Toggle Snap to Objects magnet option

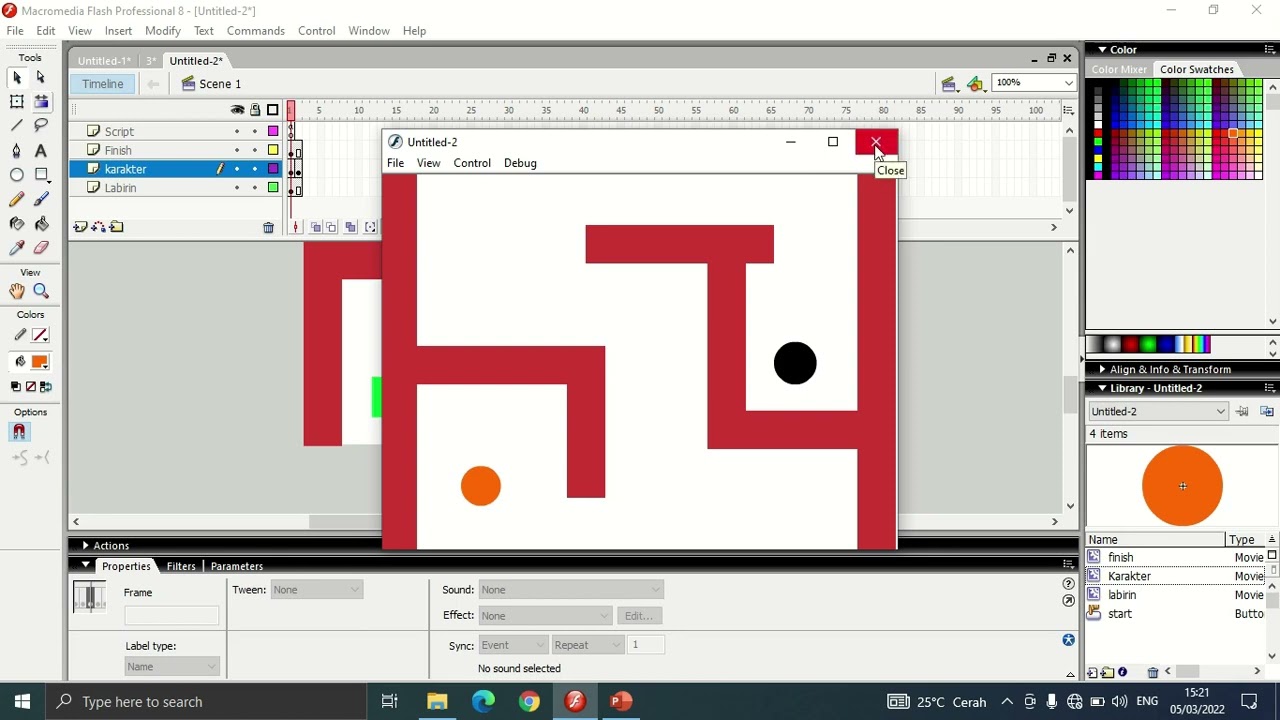[x=19, y=432]
